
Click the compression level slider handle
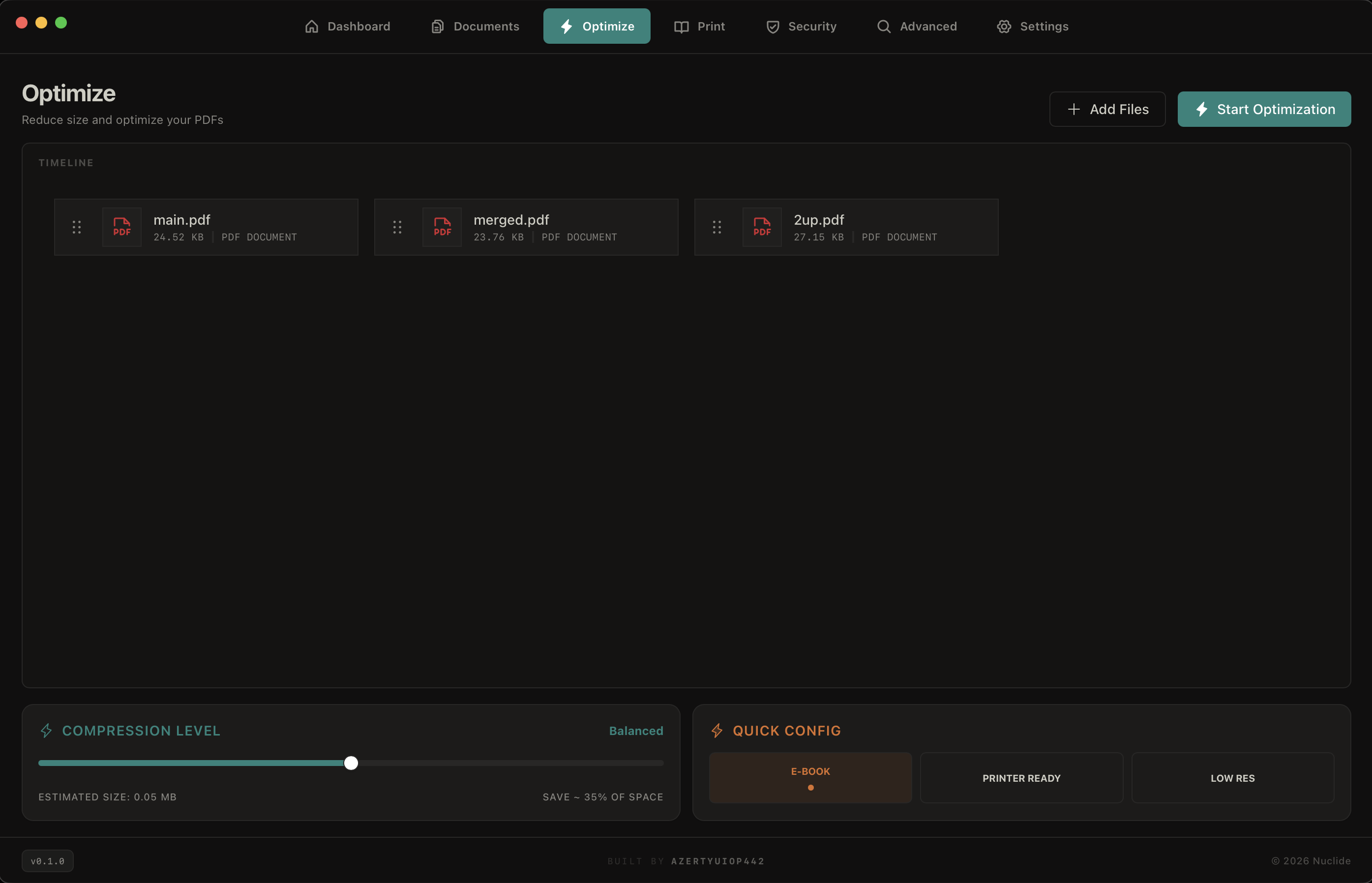[351, 763]
